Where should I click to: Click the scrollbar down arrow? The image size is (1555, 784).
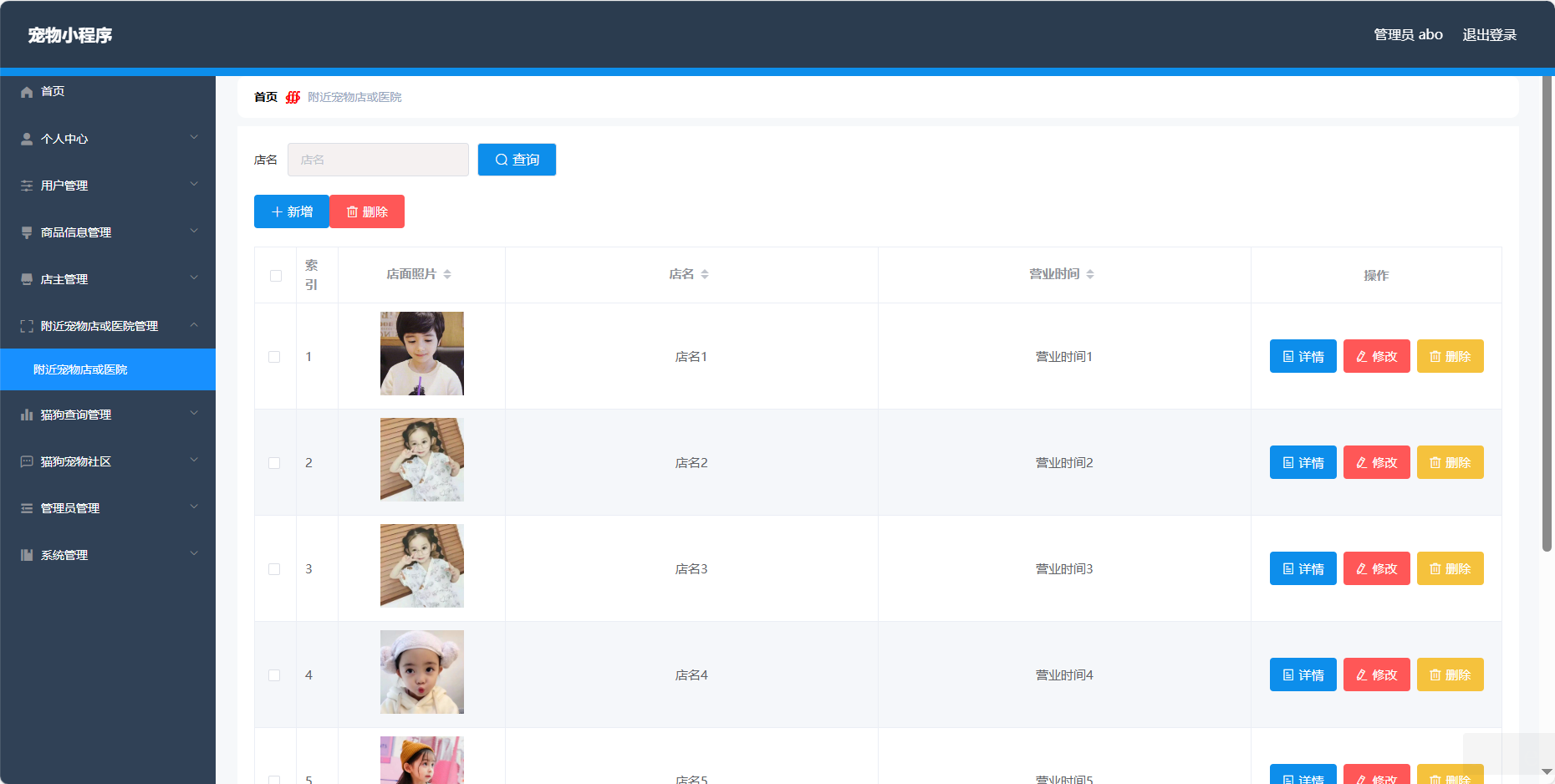(x=1547, y=771)
